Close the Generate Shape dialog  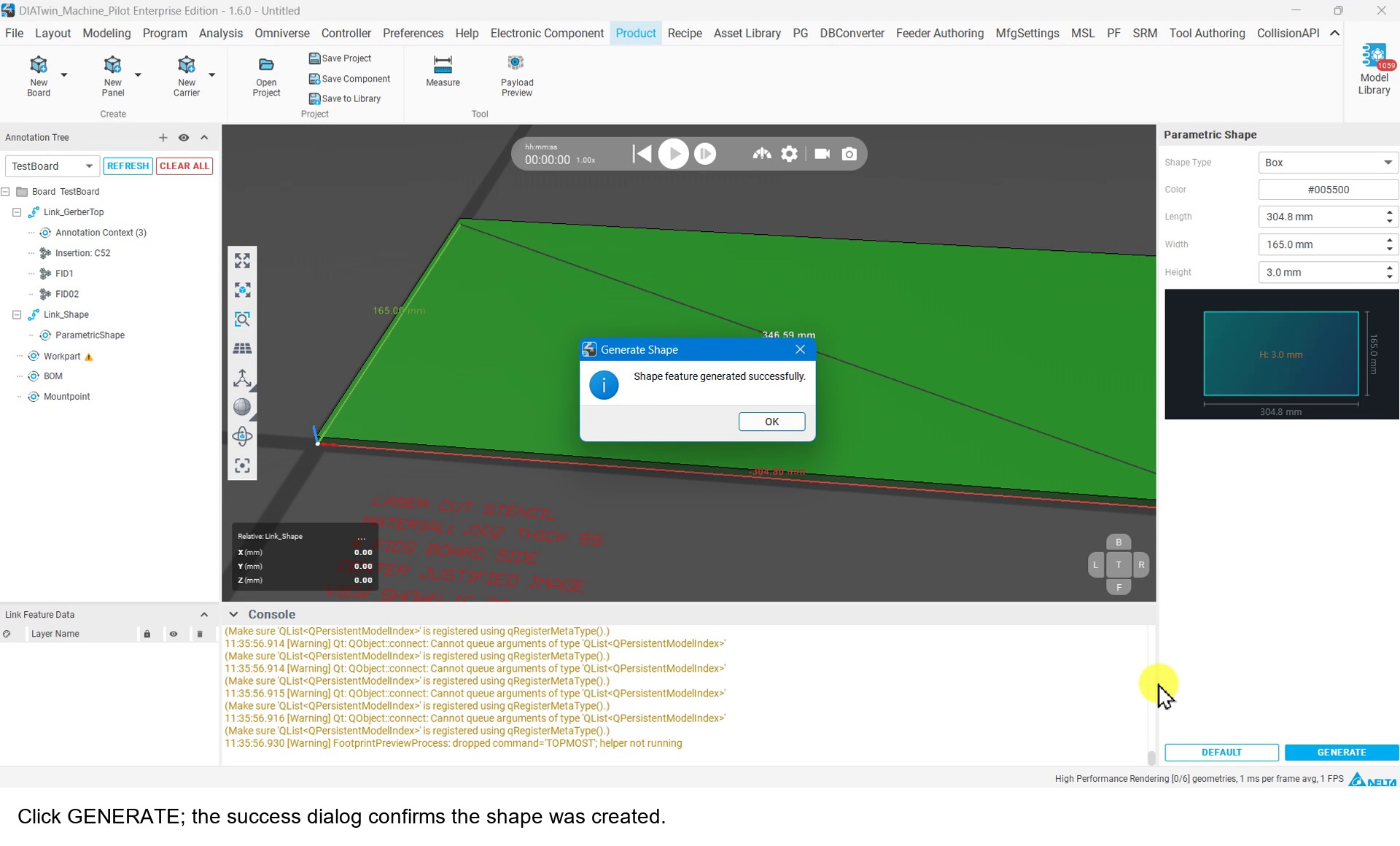tap(800, 349)
